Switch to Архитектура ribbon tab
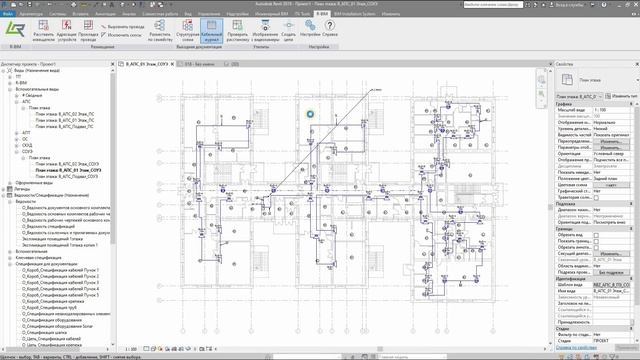The image size is (640, 360). click(x=31, y=13)
